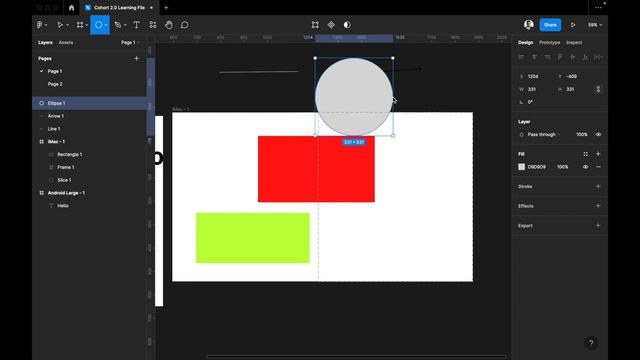Image resolution: width=640 pixels, height=360 pixels.
Task: Click align top icon
Action: [560, 57]
